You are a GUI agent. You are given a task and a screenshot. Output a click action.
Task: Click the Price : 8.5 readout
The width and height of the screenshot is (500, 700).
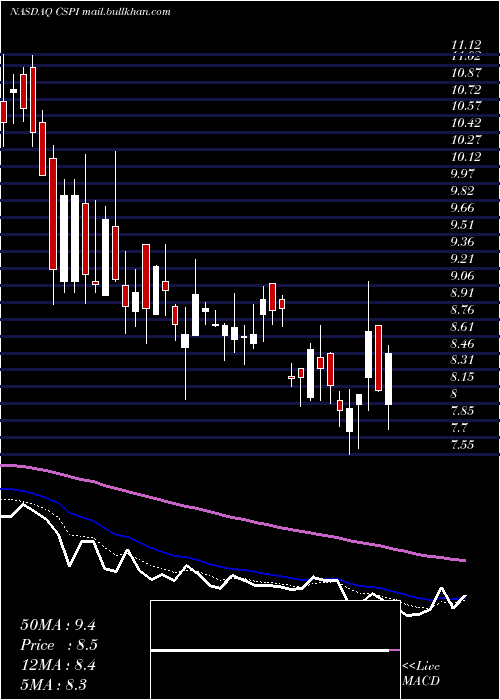click(x=59, y=645)
